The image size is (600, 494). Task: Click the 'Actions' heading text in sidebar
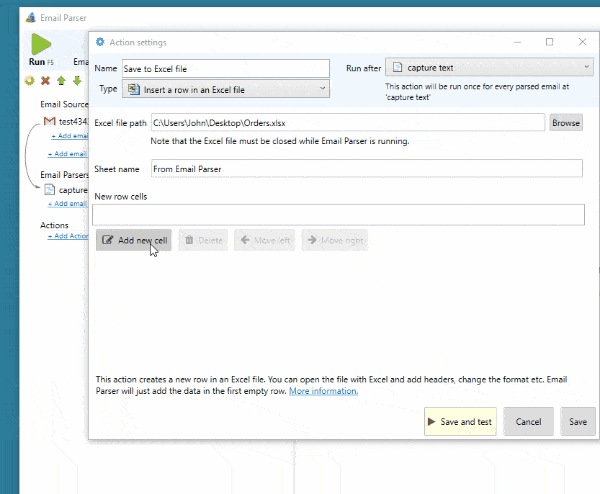coord(54,225)
